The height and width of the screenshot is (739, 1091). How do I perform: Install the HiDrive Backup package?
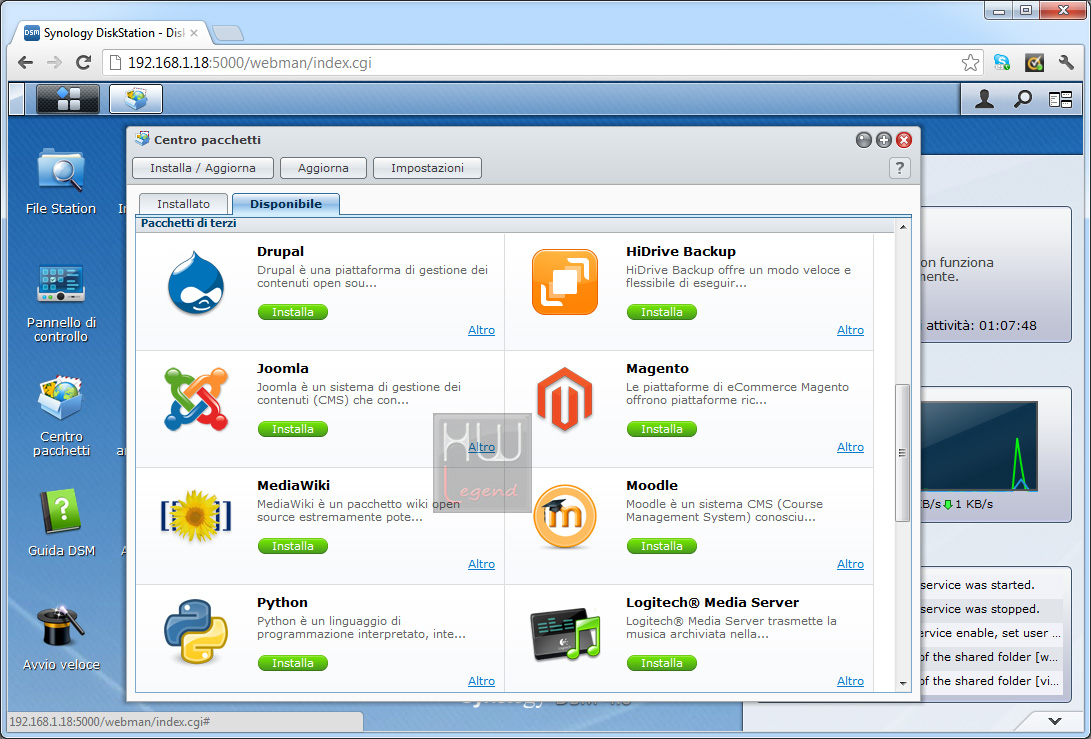point(662,312)
